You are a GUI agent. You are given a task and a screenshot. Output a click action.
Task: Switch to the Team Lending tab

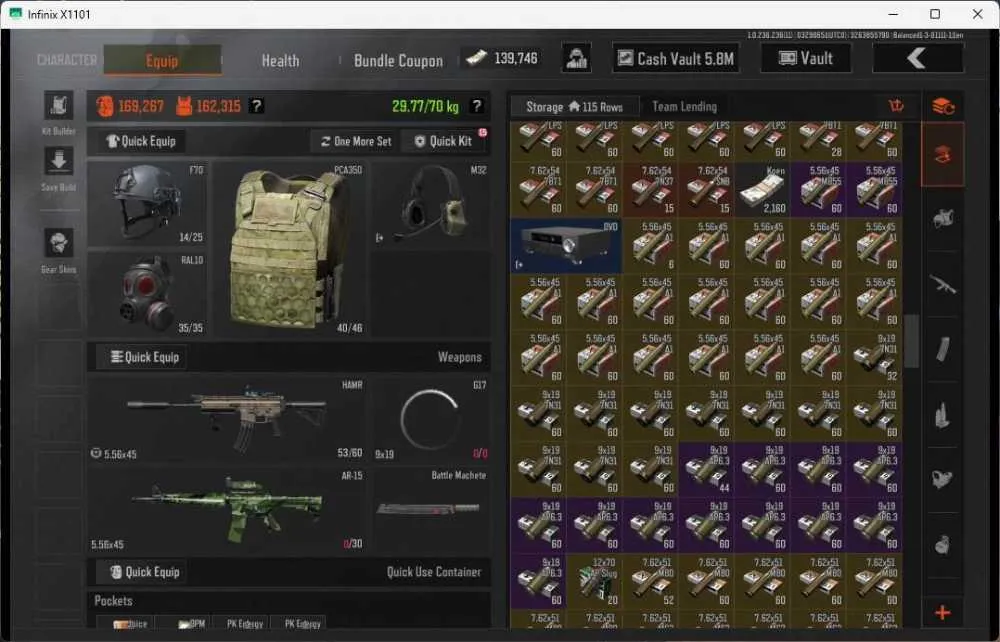click(x=684, y=106)
